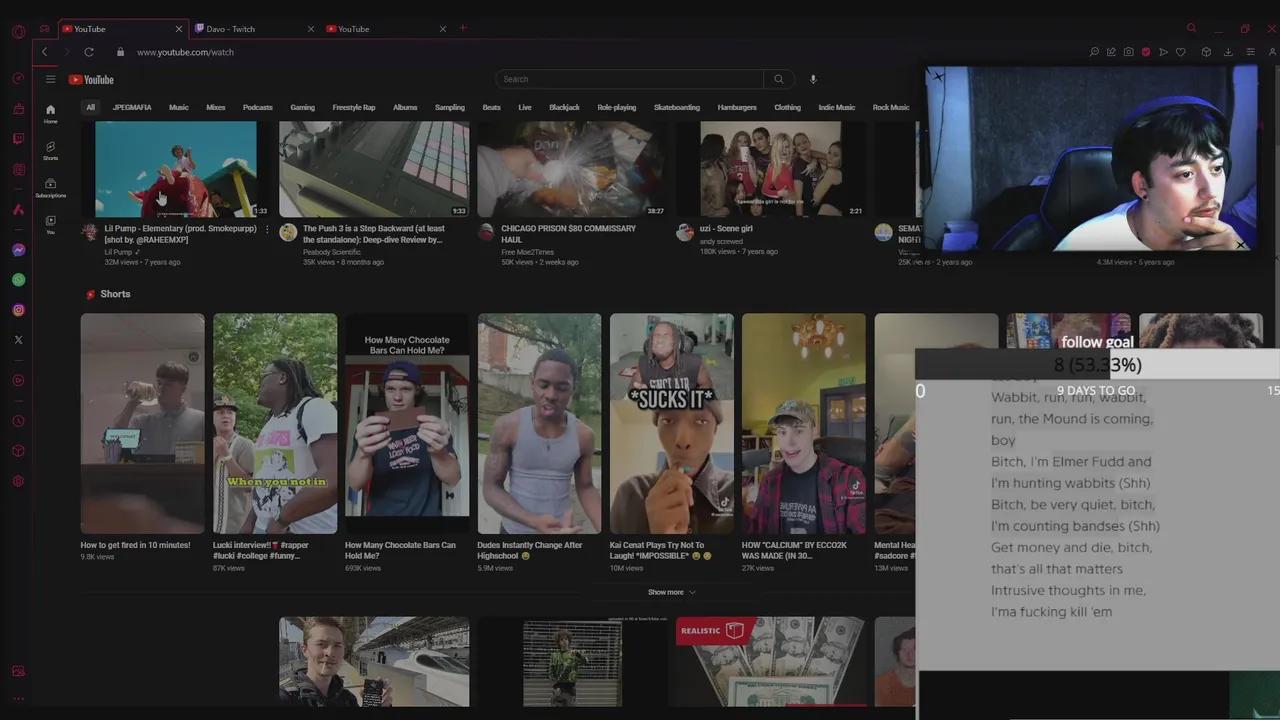Select the Hamburgers filter chip
This screenshot has width=1280, height=720.
737,107
